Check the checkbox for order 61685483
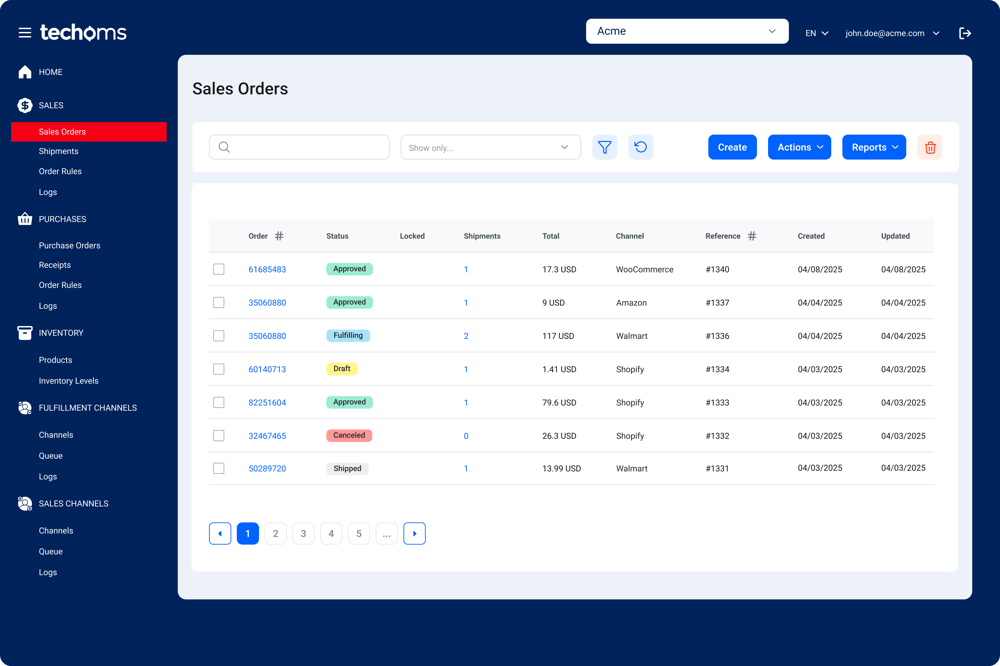Viewport: 1000px width, 666px height. (x=219, y=268)
